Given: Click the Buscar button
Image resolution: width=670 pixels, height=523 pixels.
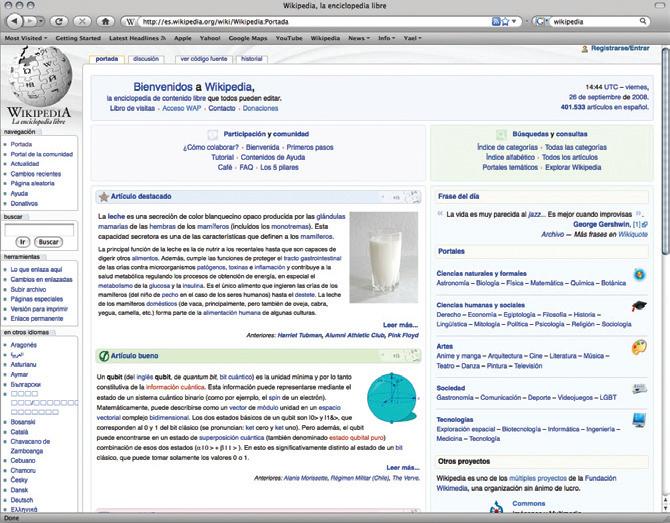Looking at the screenshot, I should 48,242.
